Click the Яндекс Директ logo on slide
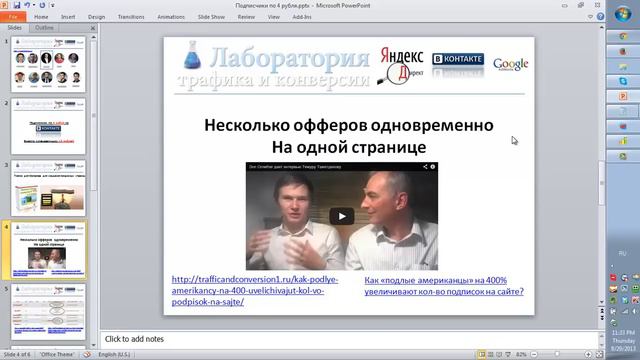This screenshot has width=640, height=360. [401, 65]
